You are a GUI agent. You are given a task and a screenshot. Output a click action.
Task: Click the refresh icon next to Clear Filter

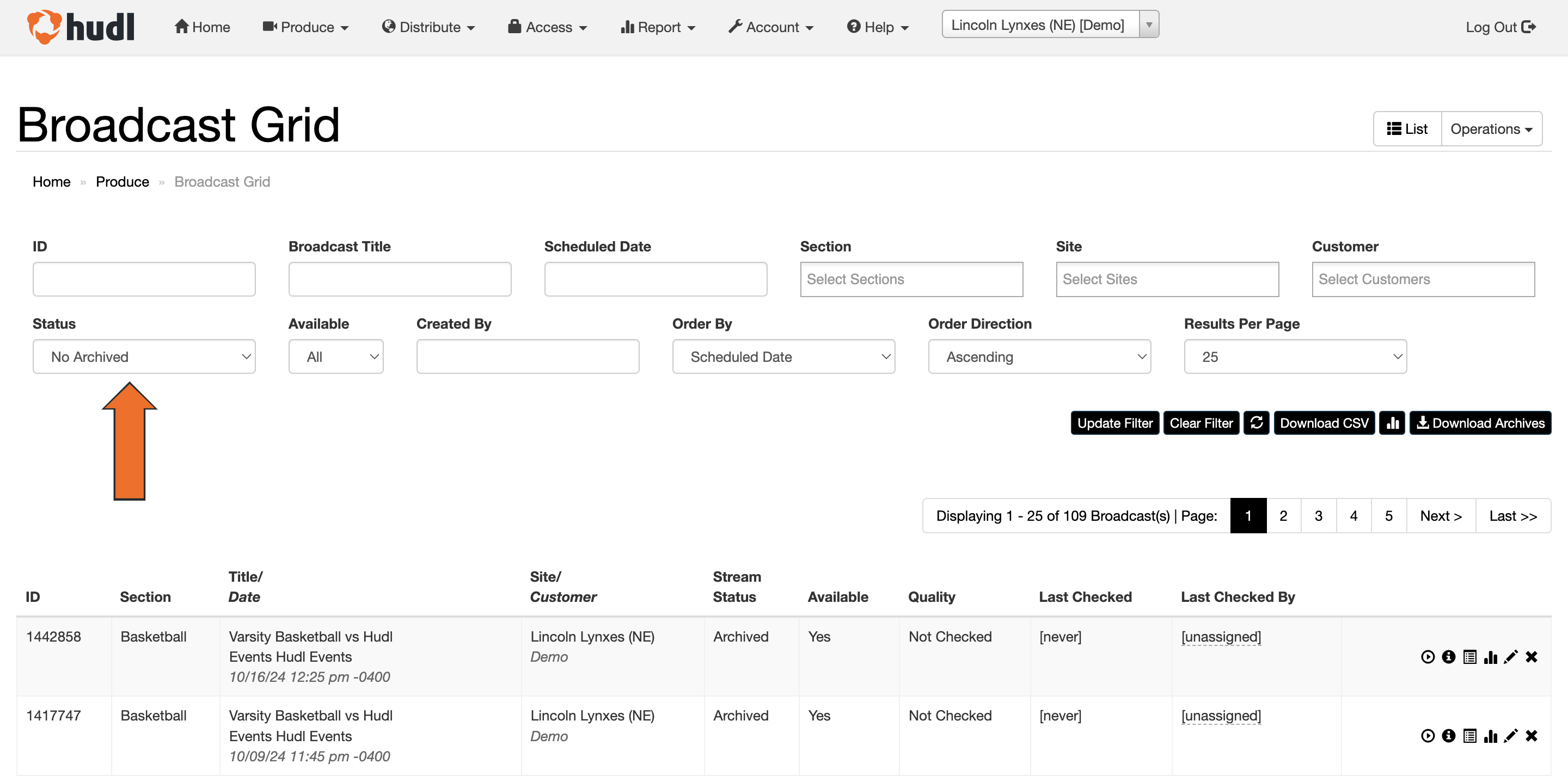click(x=1257, y=422)
